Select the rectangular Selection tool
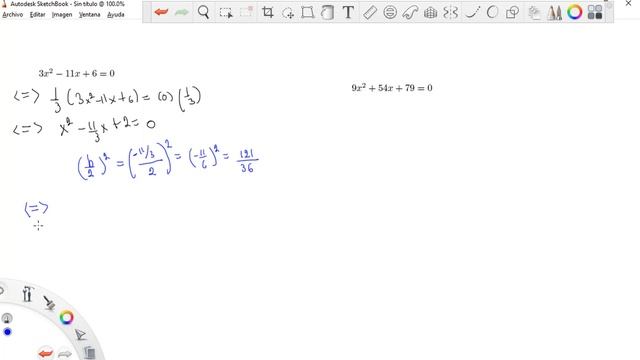 (x=226, y=13)
